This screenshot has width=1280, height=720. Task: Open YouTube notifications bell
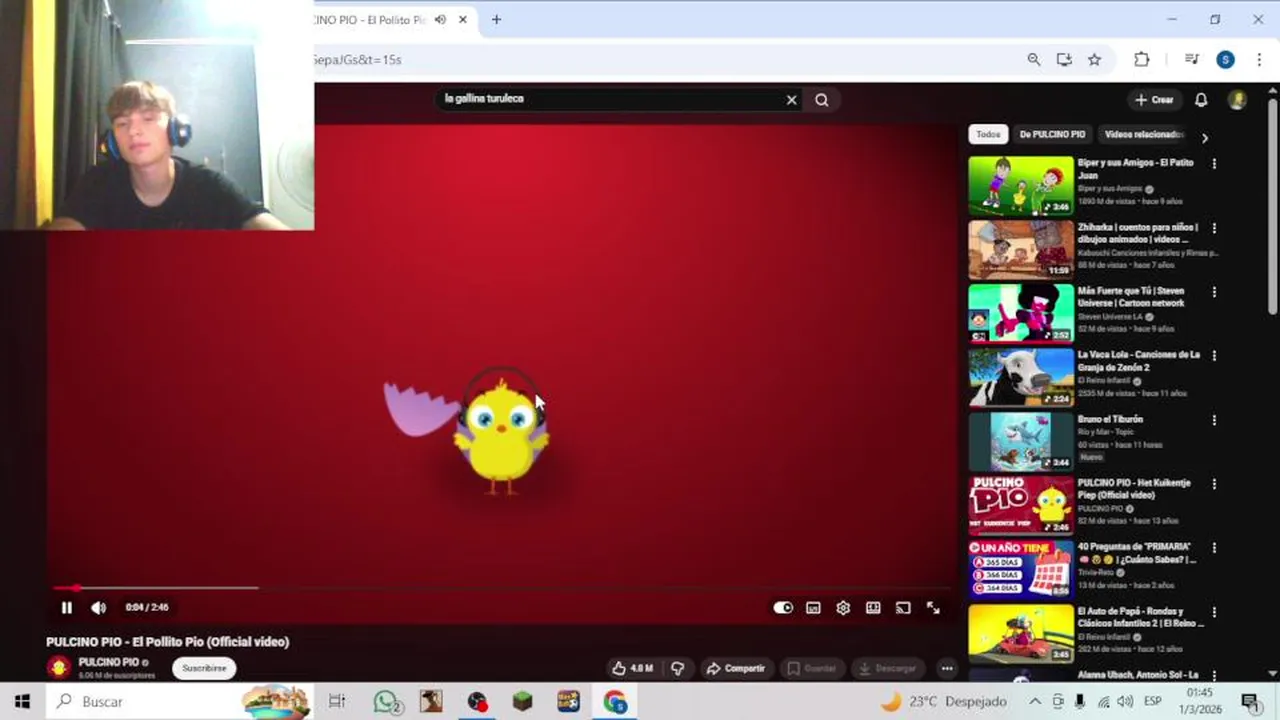tap(1201, 100)
